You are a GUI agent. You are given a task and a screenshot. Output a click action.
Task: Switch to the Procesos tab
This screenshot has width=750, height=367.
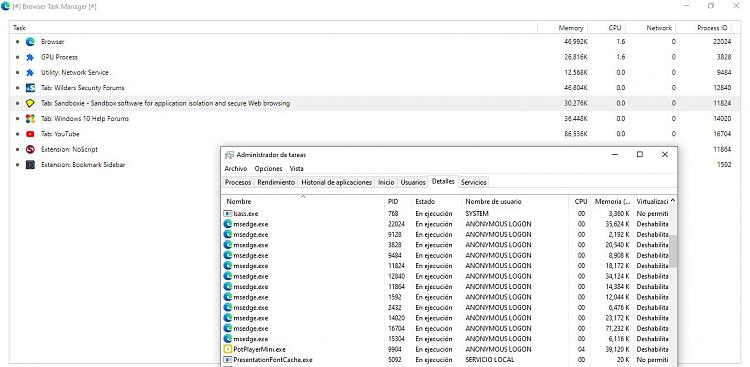click(238, 182)
